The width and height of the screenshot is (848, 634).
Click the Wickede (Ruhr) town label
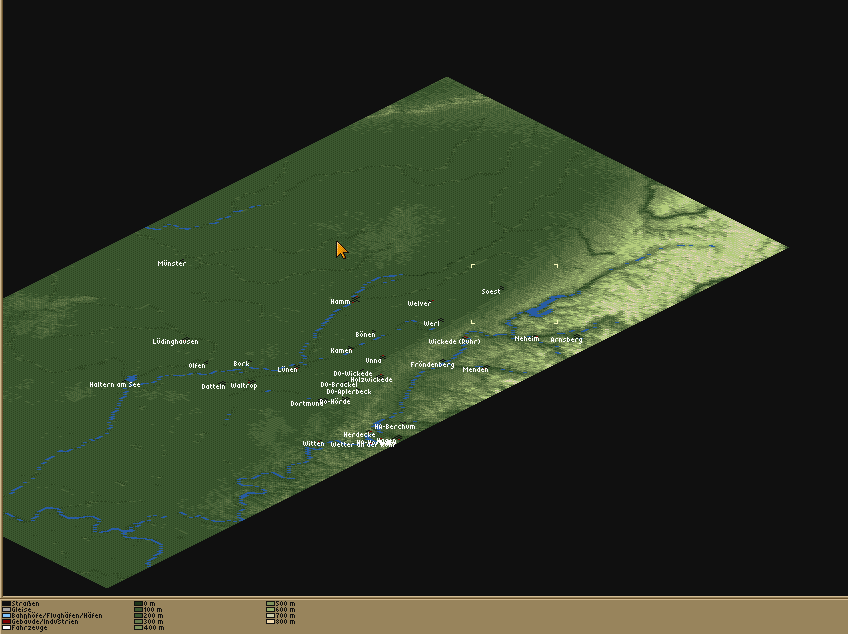[x=455, y=342]
